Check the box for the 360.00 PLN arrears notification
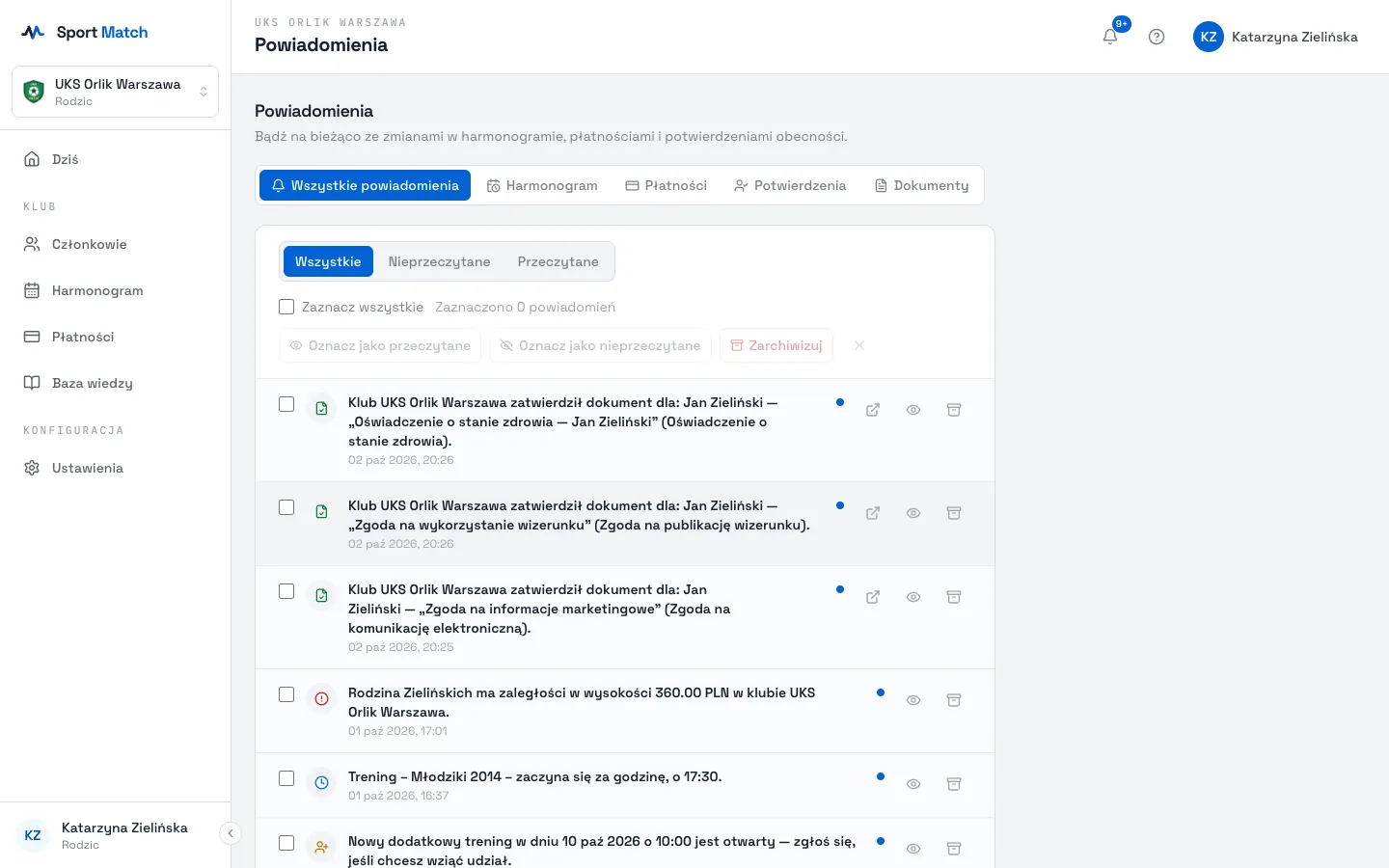This screenshot has width=1389, height=868. [286, 694]
